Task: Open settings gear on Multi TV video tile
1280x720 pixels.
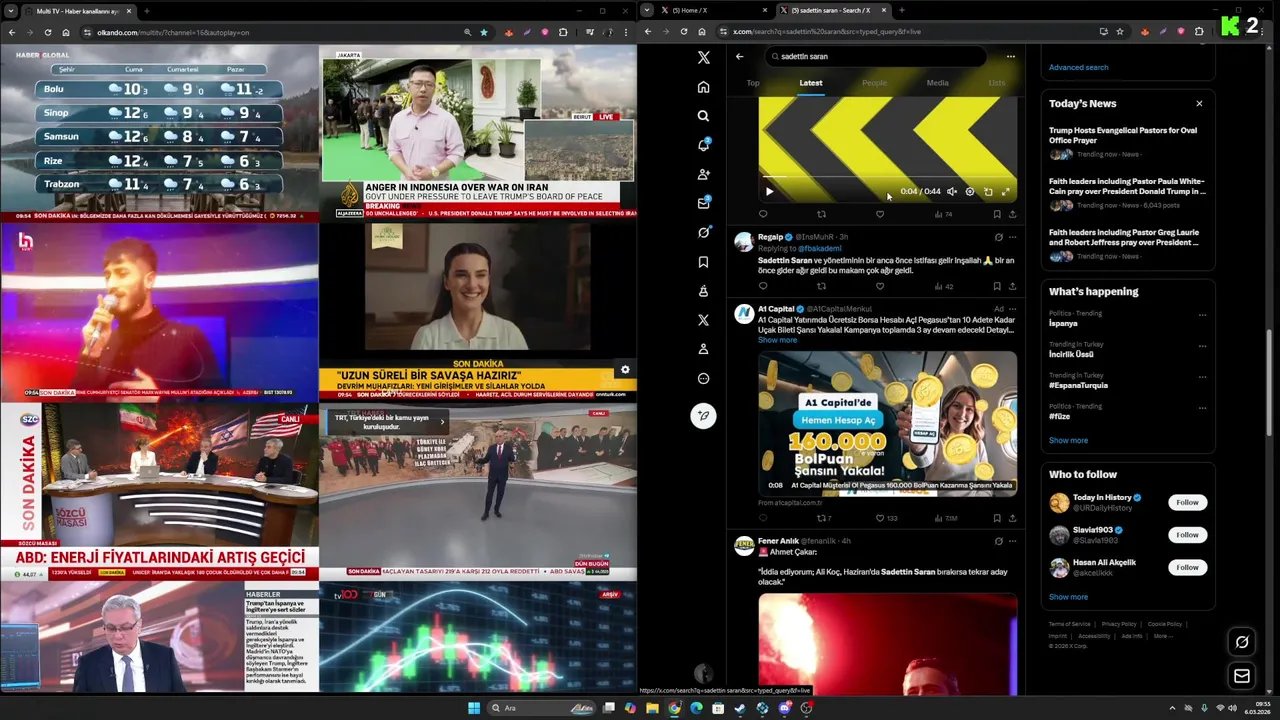Action: click(x=625, y=369)
